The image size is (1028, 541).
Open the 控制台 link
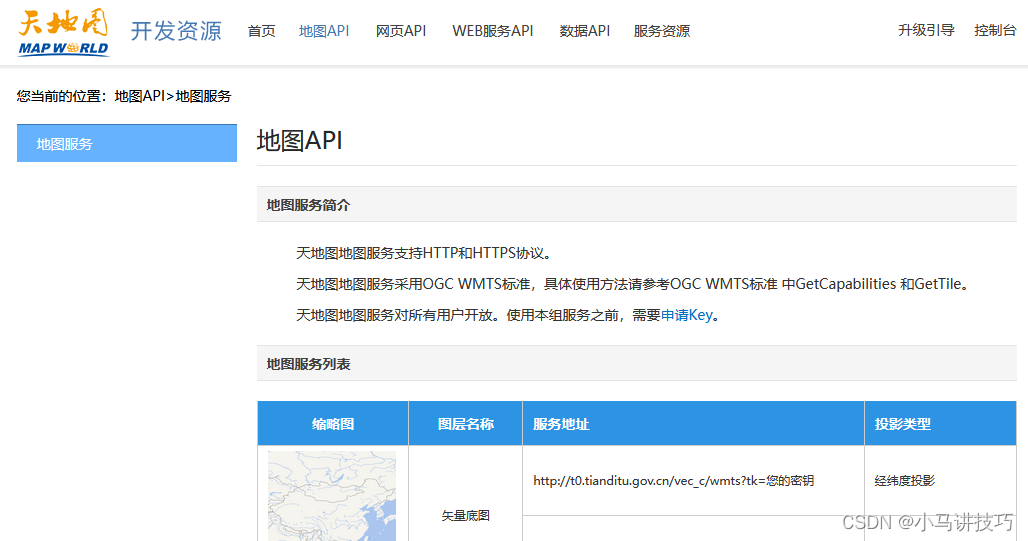click(x=995, y=30)
